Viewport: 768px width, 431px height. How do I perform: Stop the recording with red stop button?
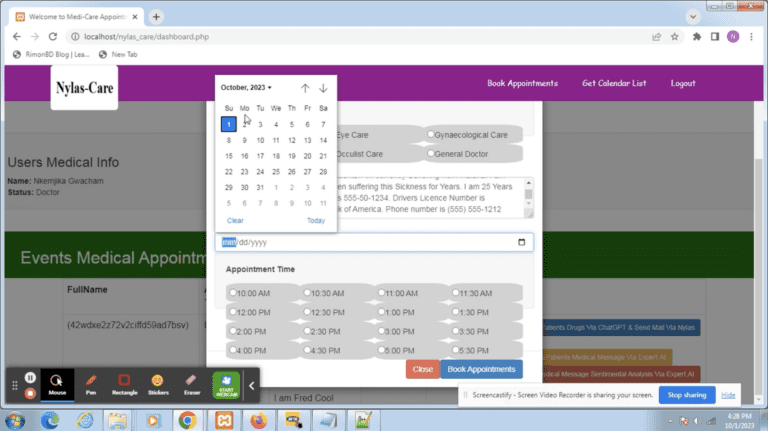[30, 393]
